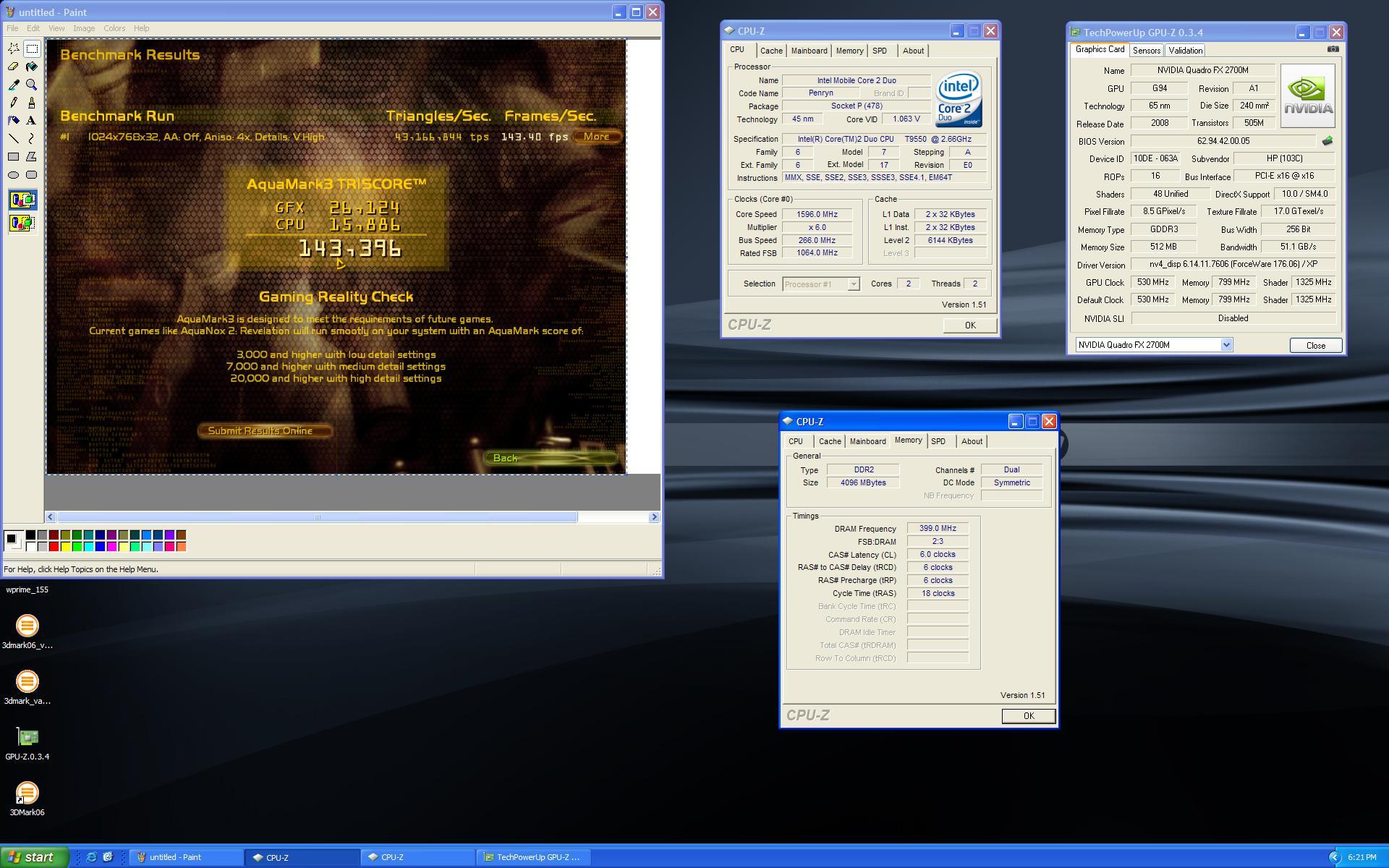This screenshot has height=868, width=1389.
Task: Select the Pencil tool in Paint
Action: point(14,103)
